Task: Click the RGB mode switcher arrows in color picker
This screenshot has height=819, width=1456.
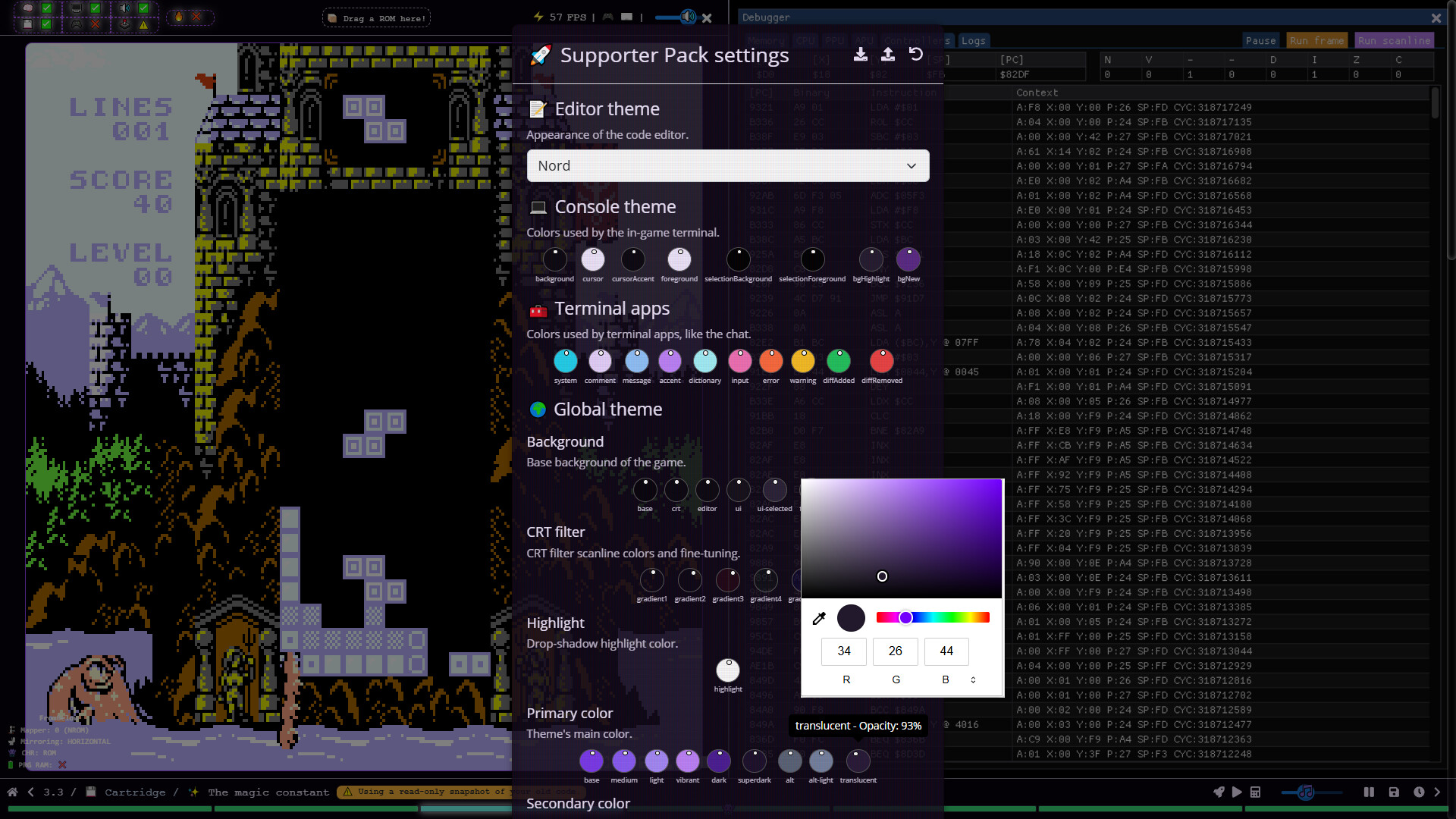Action: click(x=974, y=679)
